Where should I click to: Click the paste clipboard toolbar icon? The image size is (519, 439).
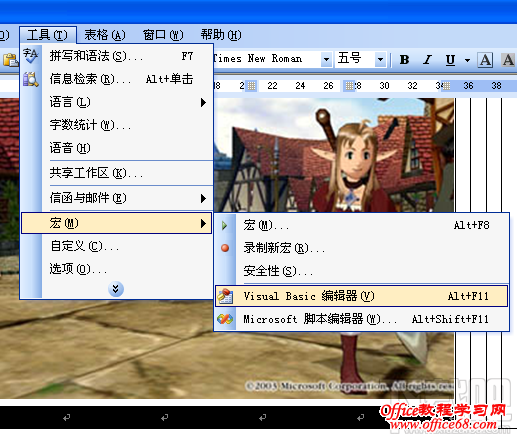click(x=11, y=60)
